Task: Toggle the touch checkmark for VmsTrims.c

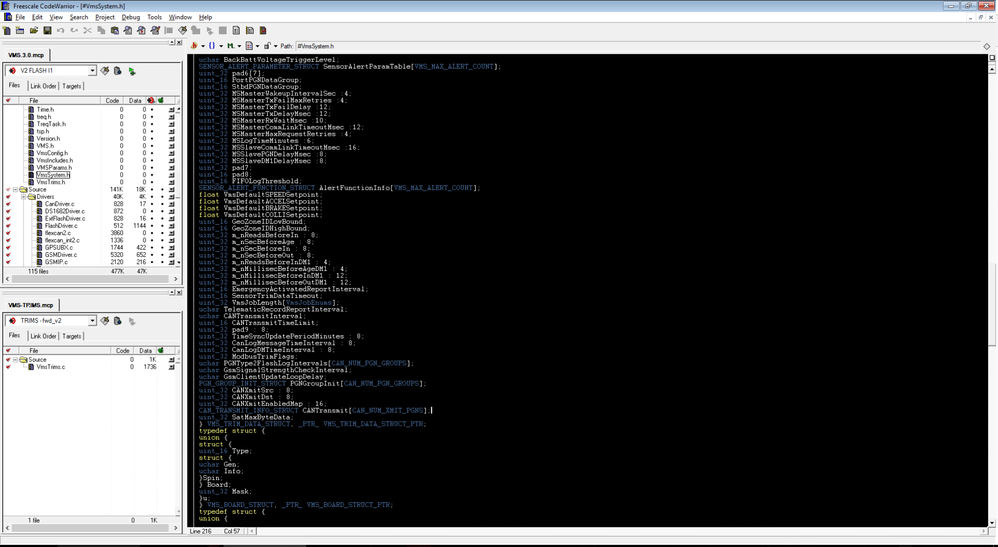Action: pos(8,367)
